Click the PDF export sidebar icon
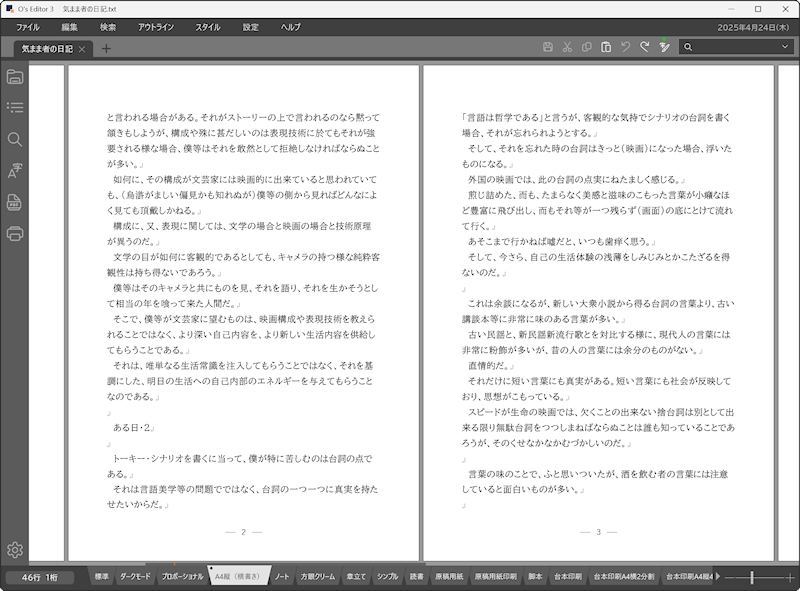Image resolution: width=800 pixels, height=591 pixels. (15, 203)
